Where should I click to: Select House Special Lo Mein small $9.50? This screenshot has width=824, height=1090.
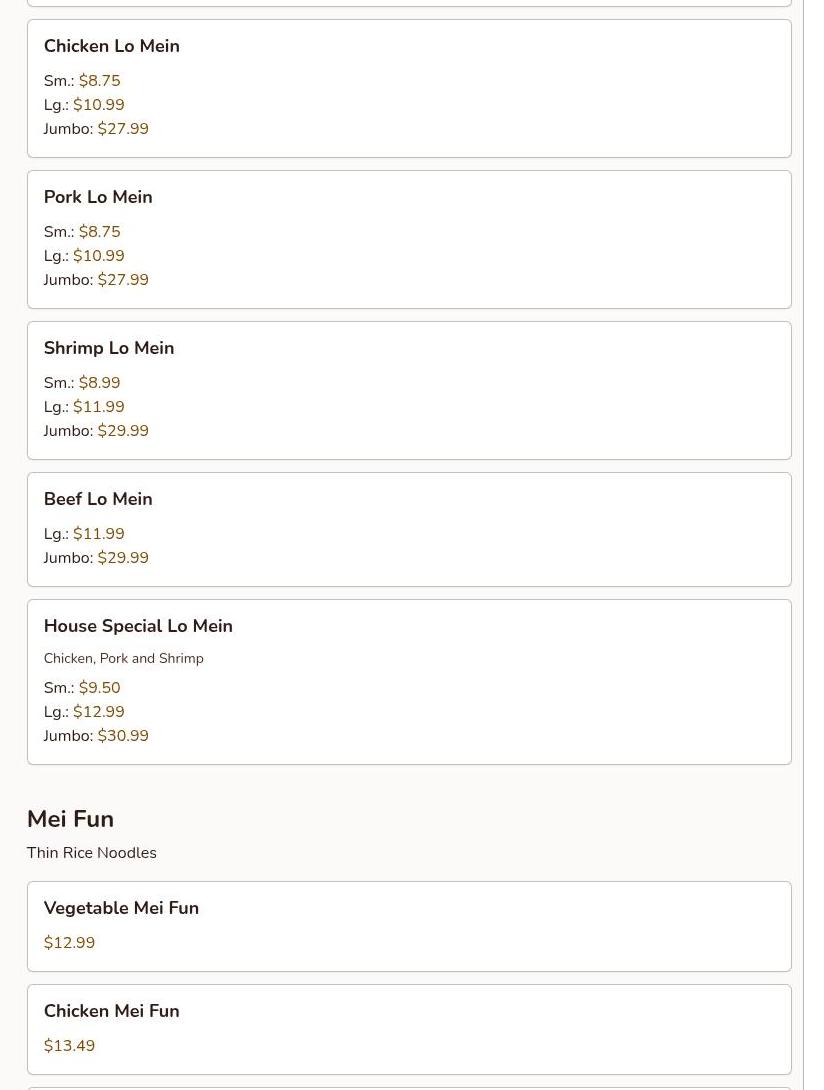click(x=99, y=688)
